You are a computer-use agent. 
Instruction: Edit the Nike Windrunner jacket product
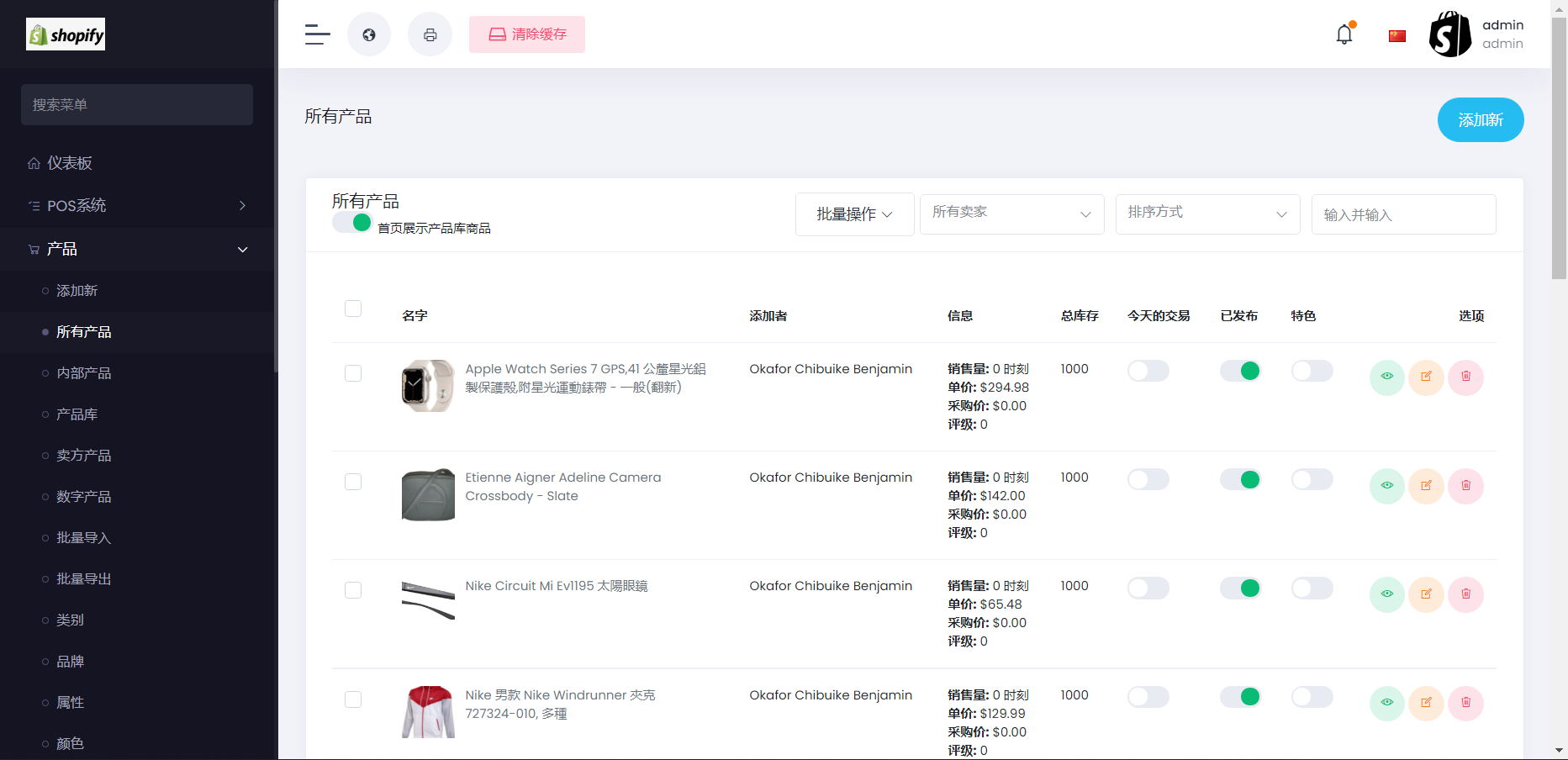click(1427, 703)
